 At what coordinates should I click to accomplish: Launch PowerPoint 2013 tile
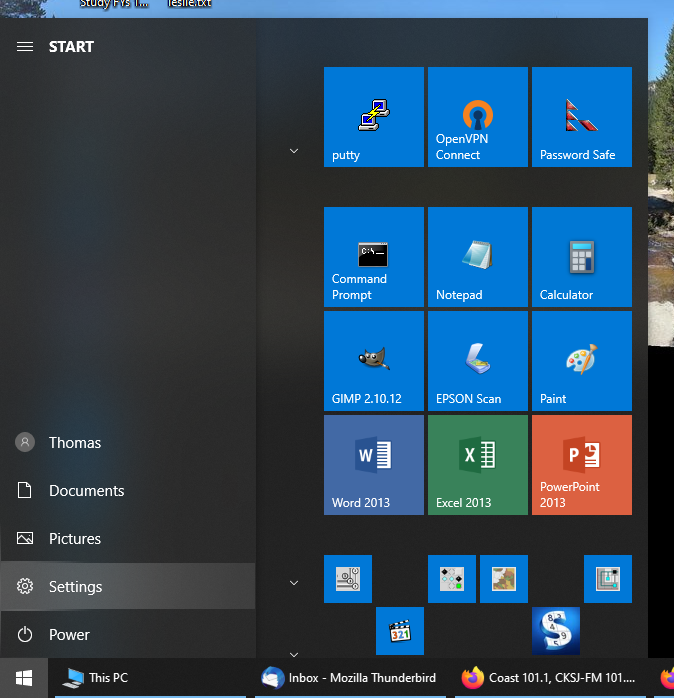(582, 465)
